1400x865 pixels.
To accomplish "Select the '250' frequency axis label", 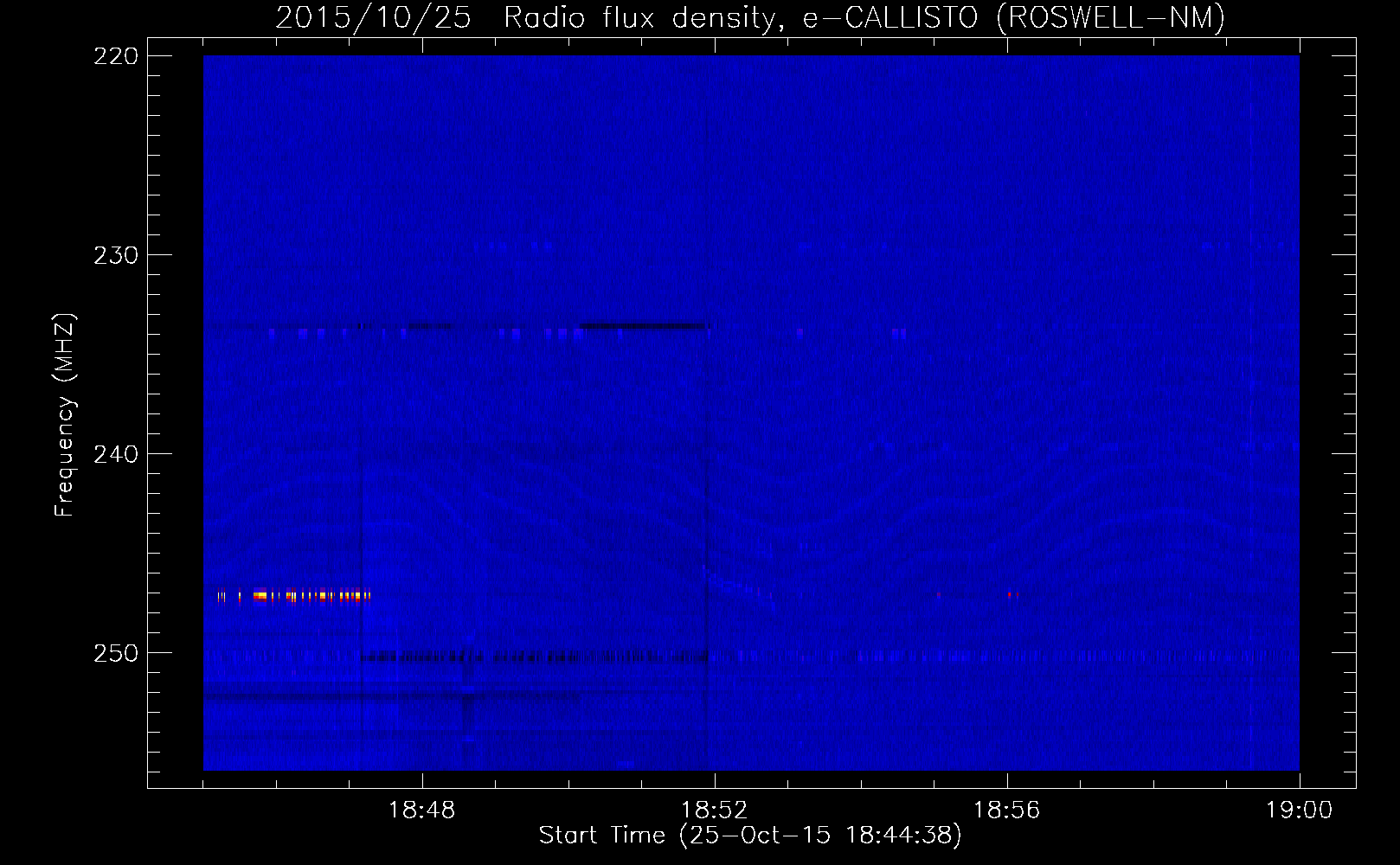I will [x=116, y=653].
